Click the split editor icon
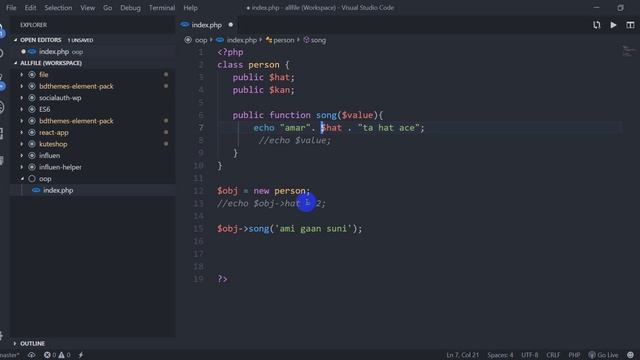The width and height of the screenshot is (640, 360). 630,25
